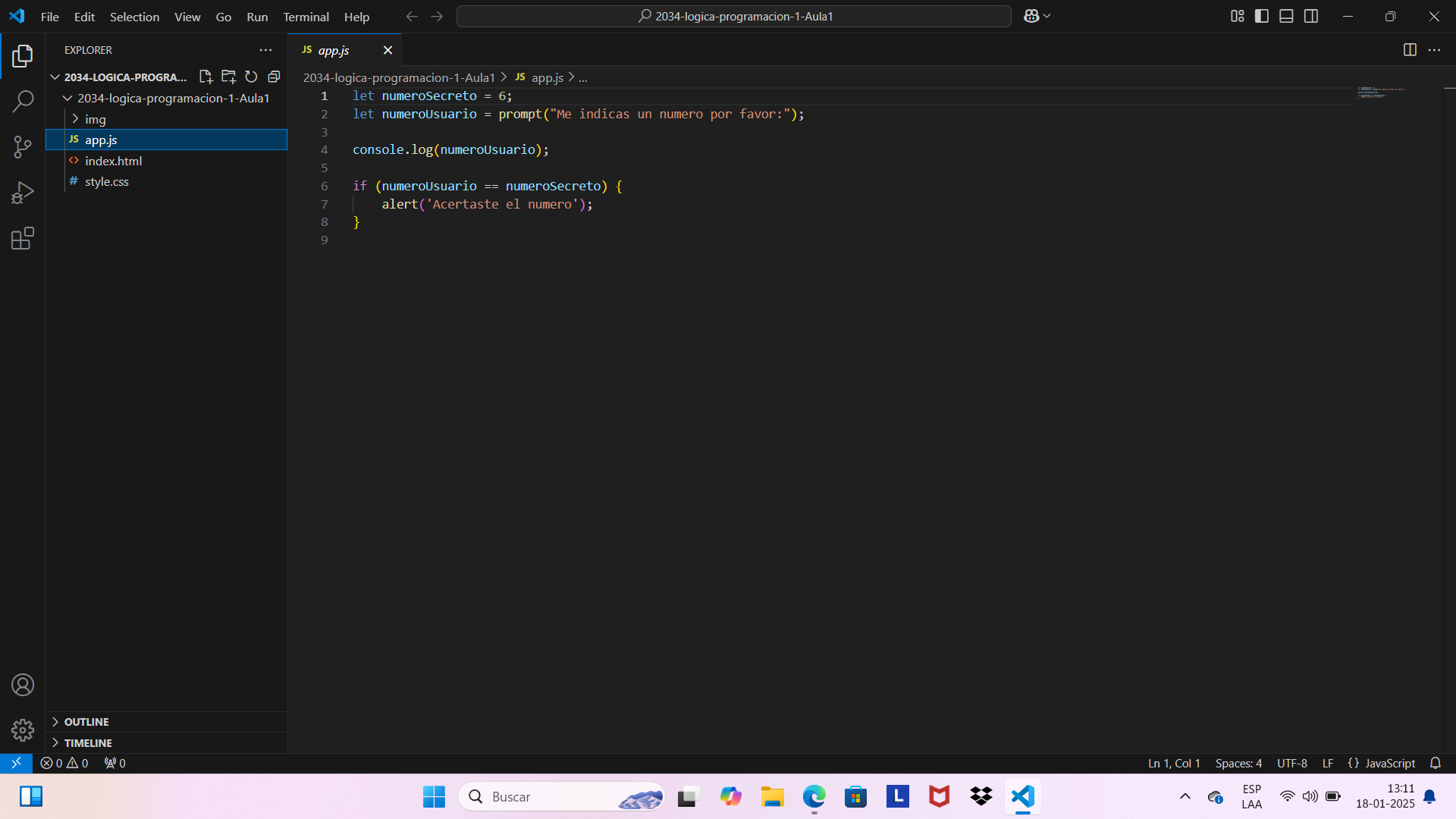Open the Run and Debug view

[x=23, y=193]
